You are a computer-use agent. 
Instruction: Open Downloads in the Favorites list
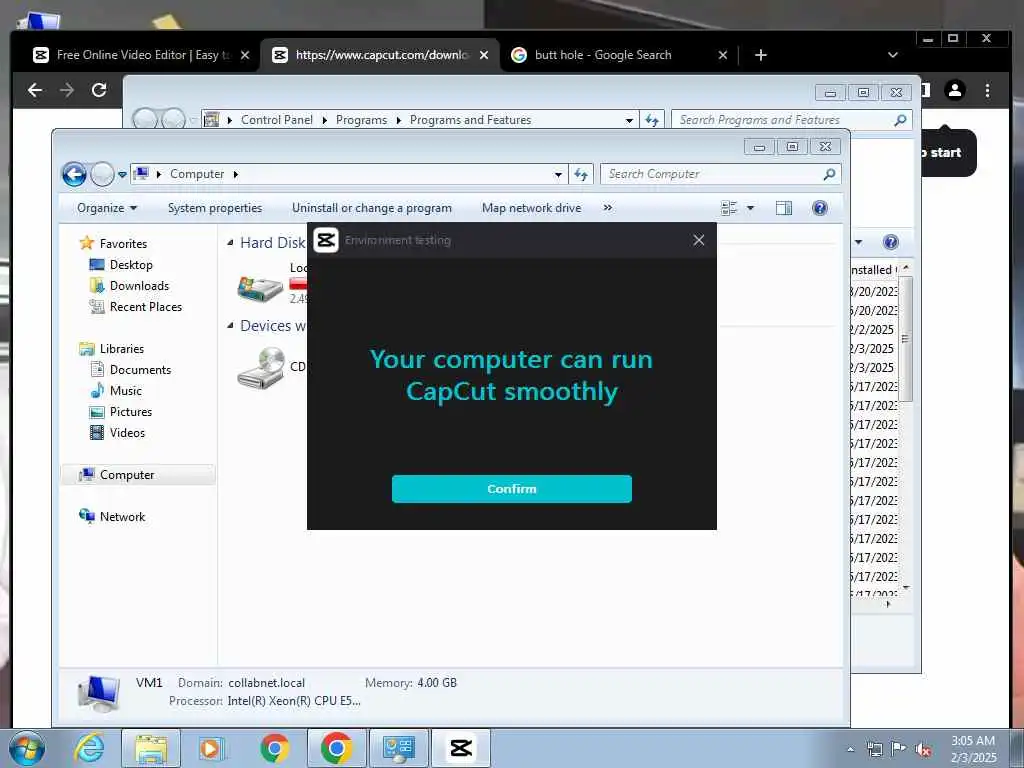pos(139,285)
